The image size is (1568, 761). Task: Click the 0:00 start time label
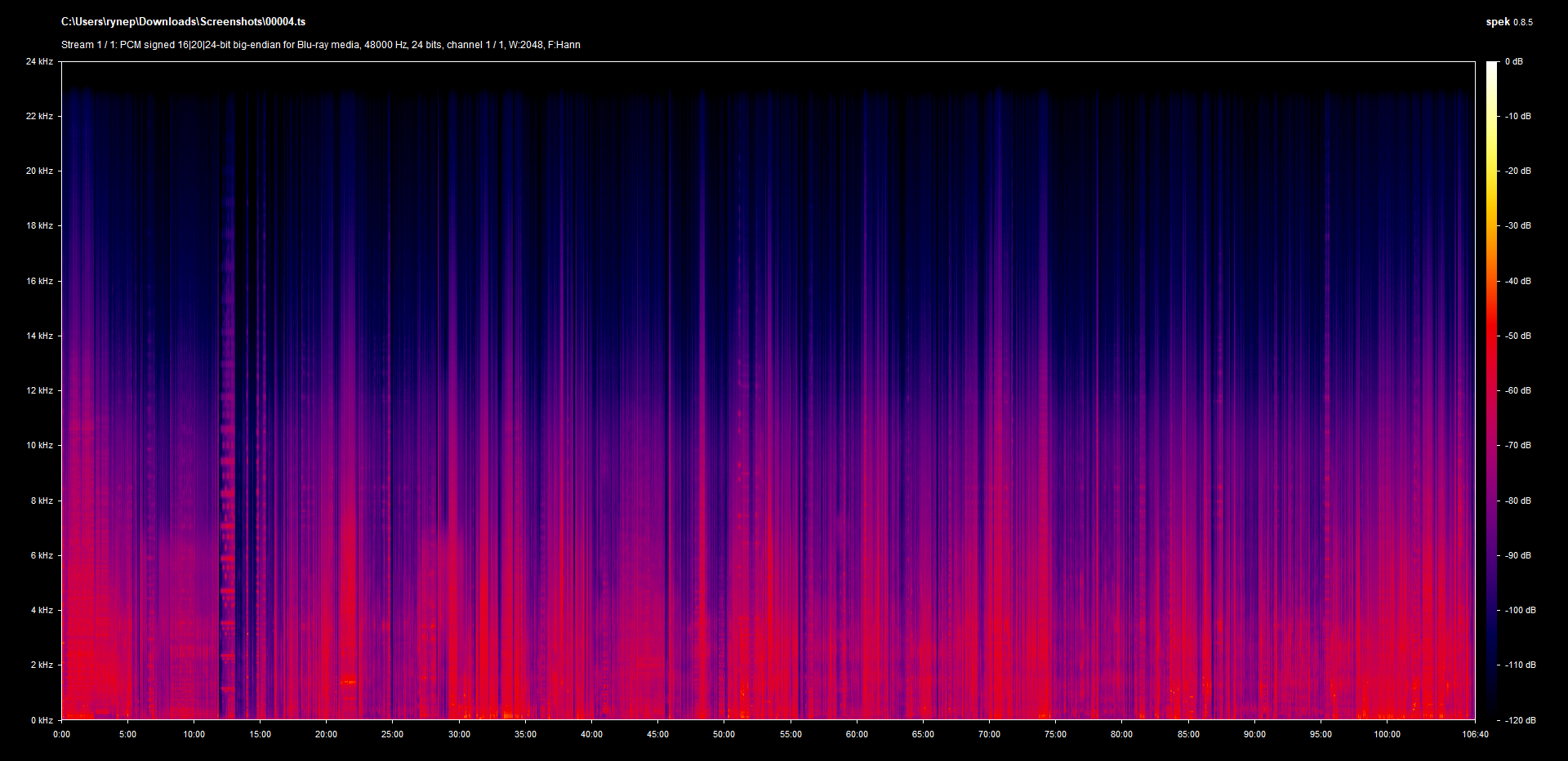[x=62, y=734]
